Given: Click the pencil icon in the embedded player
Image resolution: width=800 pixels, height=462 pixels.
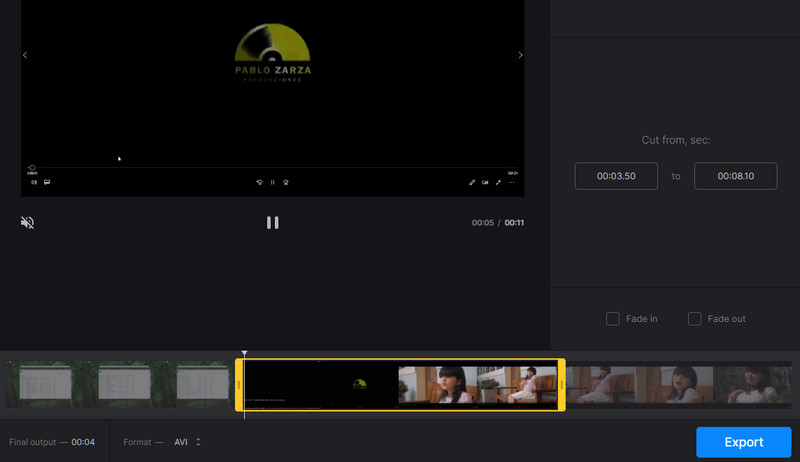Looking at the screenshot, I should coord(472,183).
